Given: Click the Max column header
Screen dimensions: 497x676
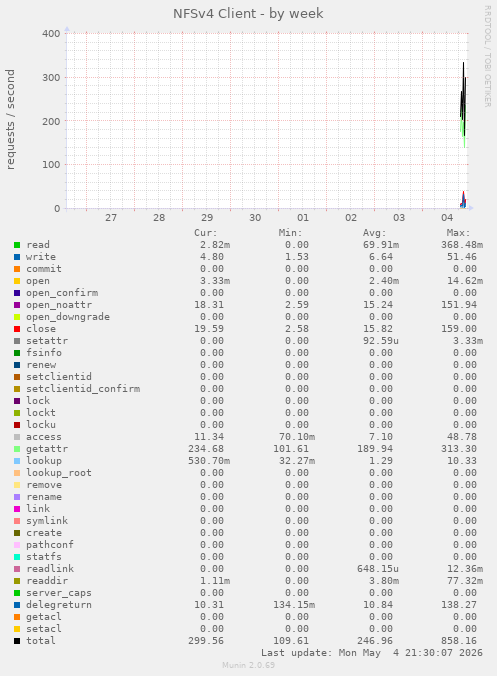Looking at the screenshot, I should (458, 233).
